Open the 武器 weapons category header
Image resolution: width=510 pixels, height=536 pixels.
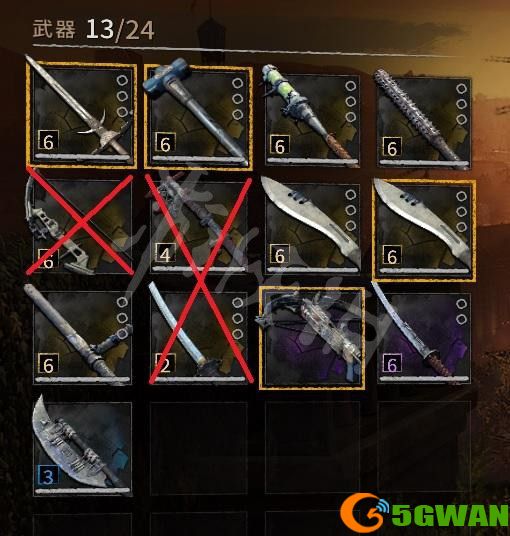[54, 29]
